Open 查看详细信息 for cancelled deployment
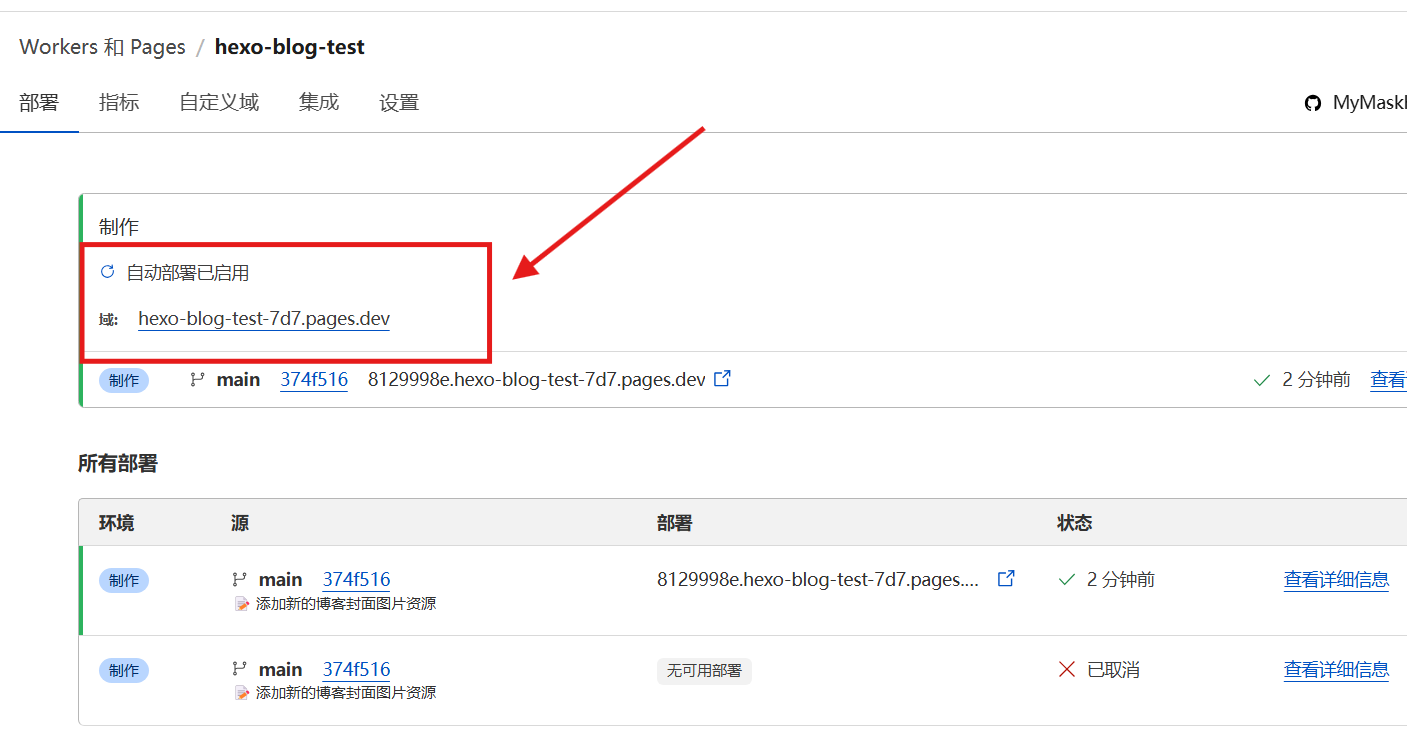Viewport: 1407px width, 730px height. 1336,669
